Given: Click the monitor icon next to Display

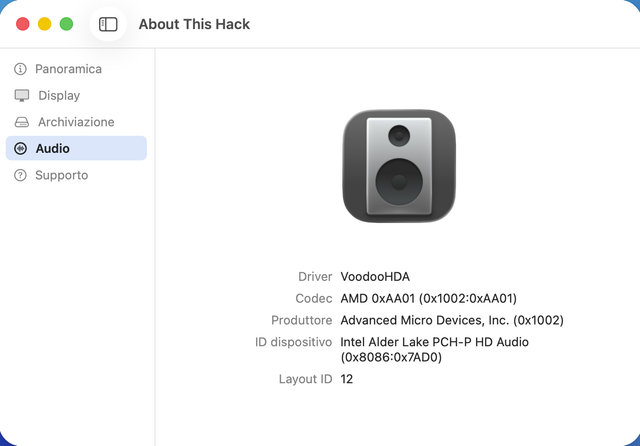Looking at the screenshot, I should 22,95.
